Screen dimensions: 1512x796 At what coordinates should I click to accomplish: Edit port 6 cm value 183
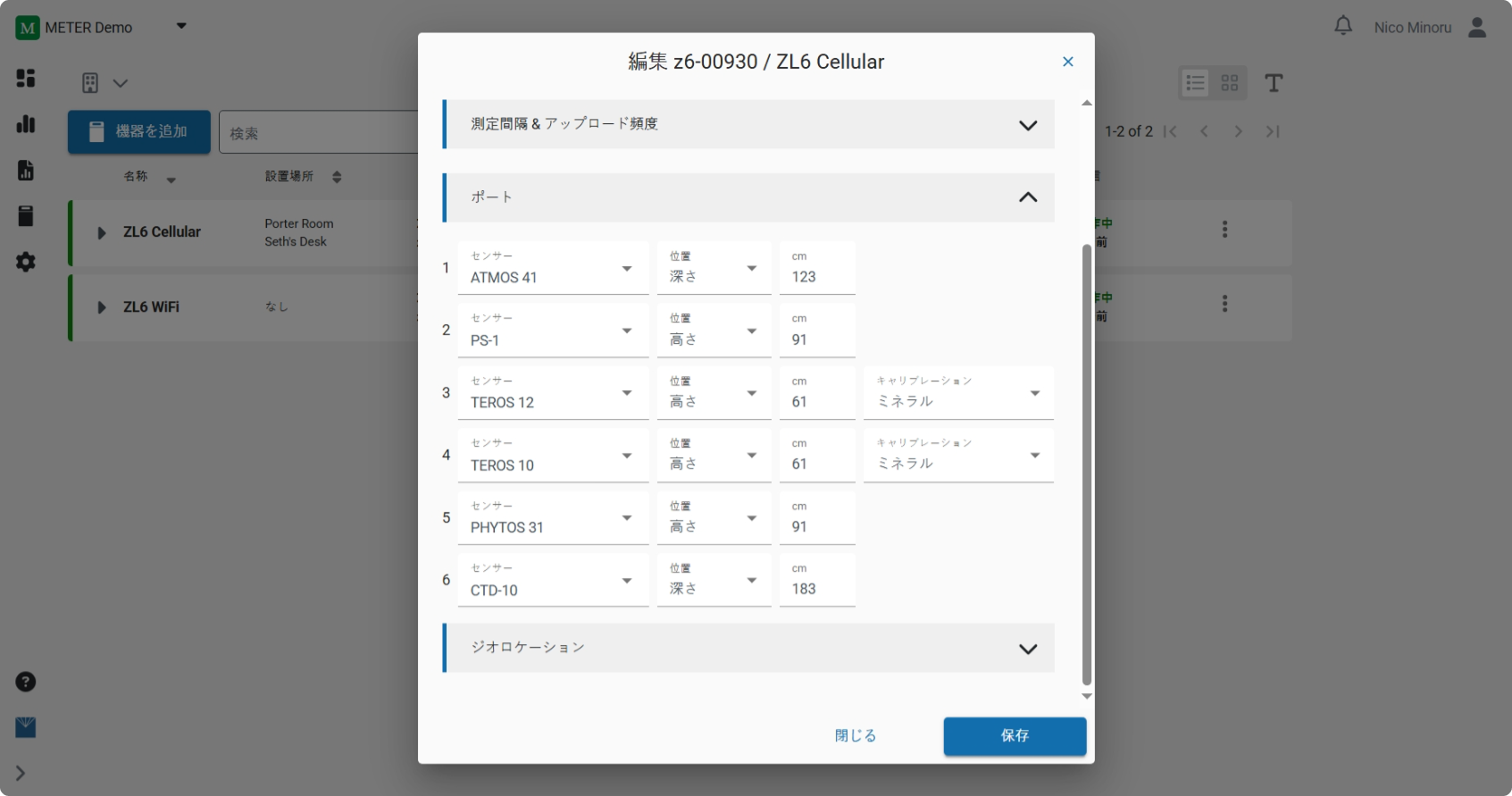817,581
